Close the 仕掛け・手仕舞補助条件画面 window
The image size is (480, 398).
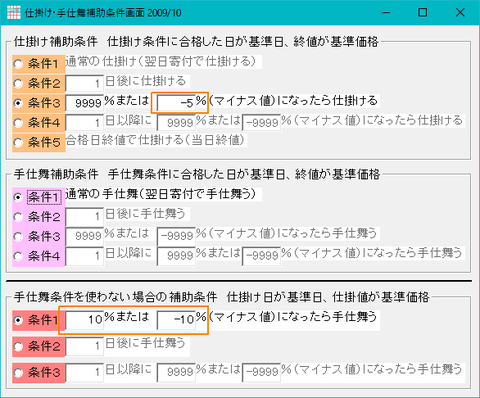(x=460, y=13)
